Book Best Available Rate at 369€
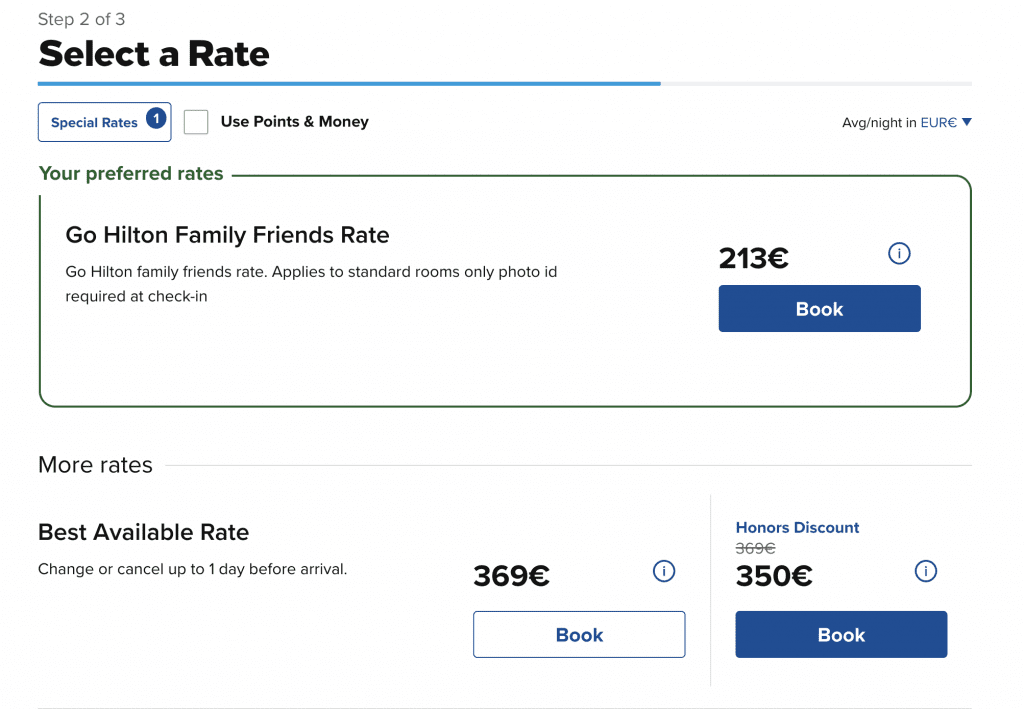 [579, 635]
